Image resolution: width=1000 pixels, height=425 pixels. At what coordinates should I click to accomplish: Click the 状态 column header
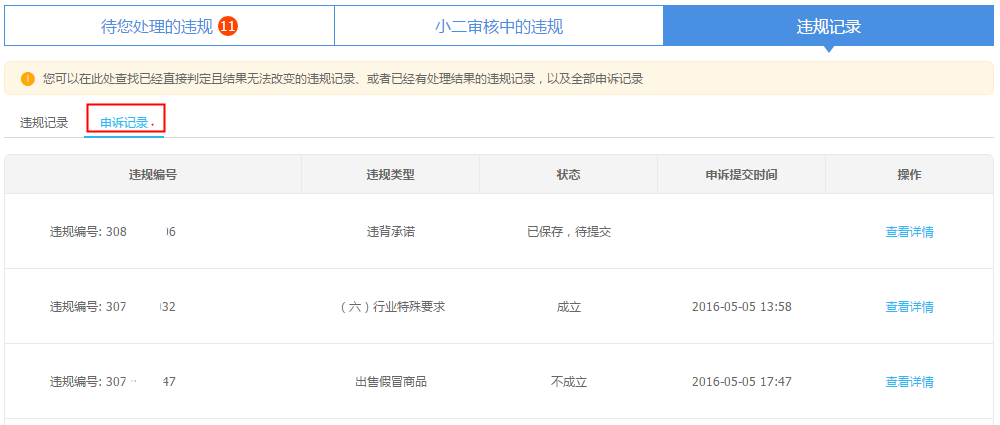pos(568,175)
